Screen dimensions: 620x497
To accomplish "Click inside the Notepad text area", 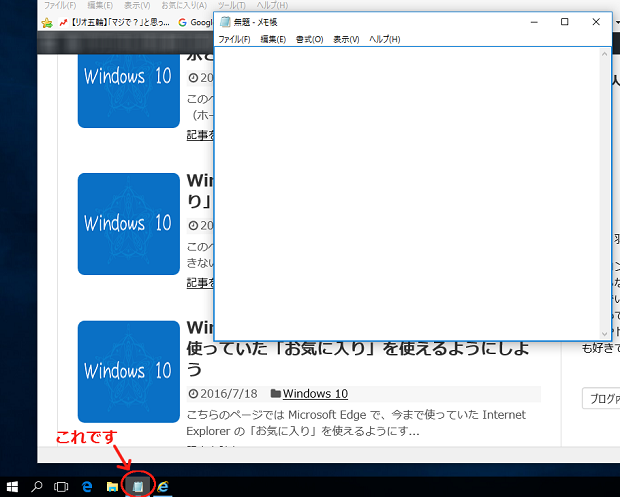I will [407, 194].
